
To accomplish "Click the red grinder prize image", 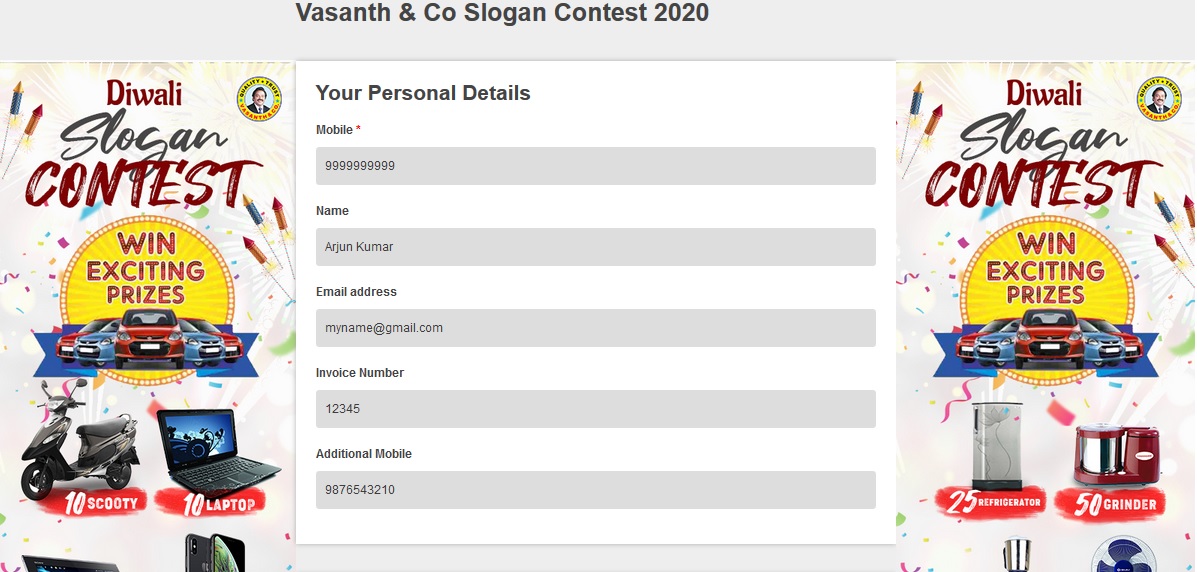I will click(x=1116, y=455).
